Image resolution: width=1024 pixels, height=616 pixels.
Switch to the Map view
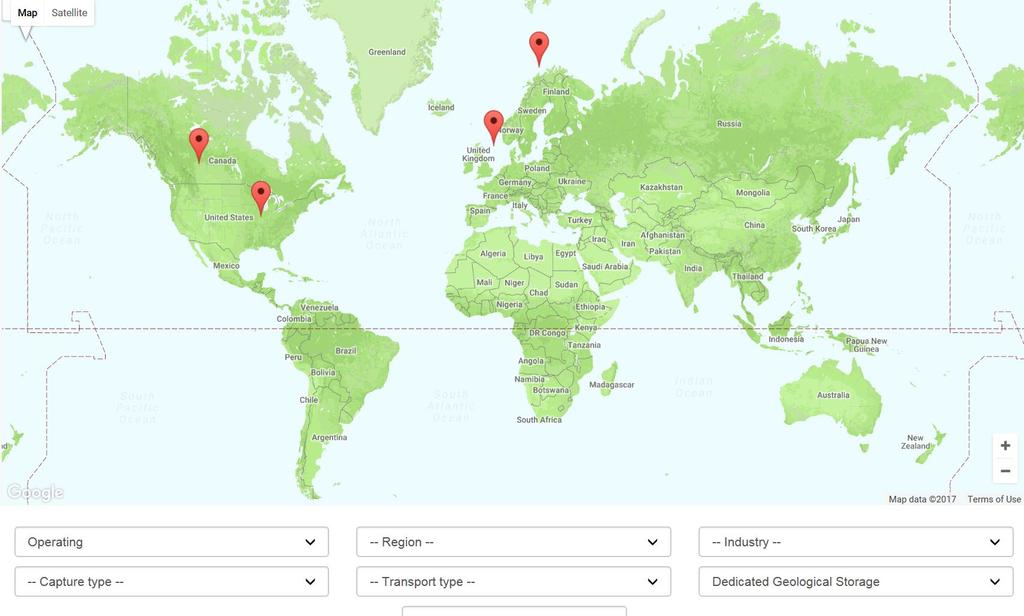tap(27, 12)
